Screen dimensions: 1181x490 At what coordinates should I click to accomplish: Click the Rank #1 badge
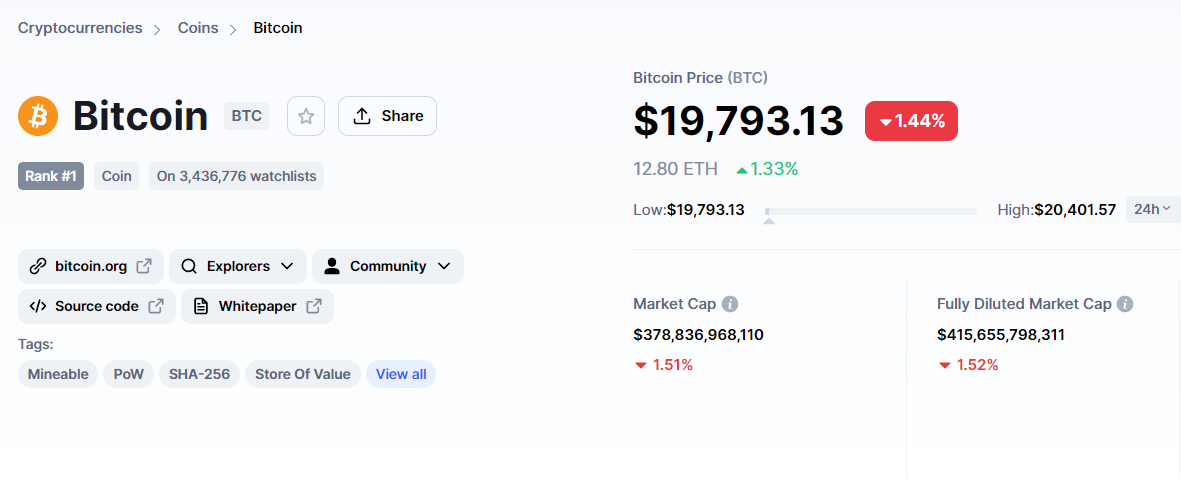(x=51, y=176)
